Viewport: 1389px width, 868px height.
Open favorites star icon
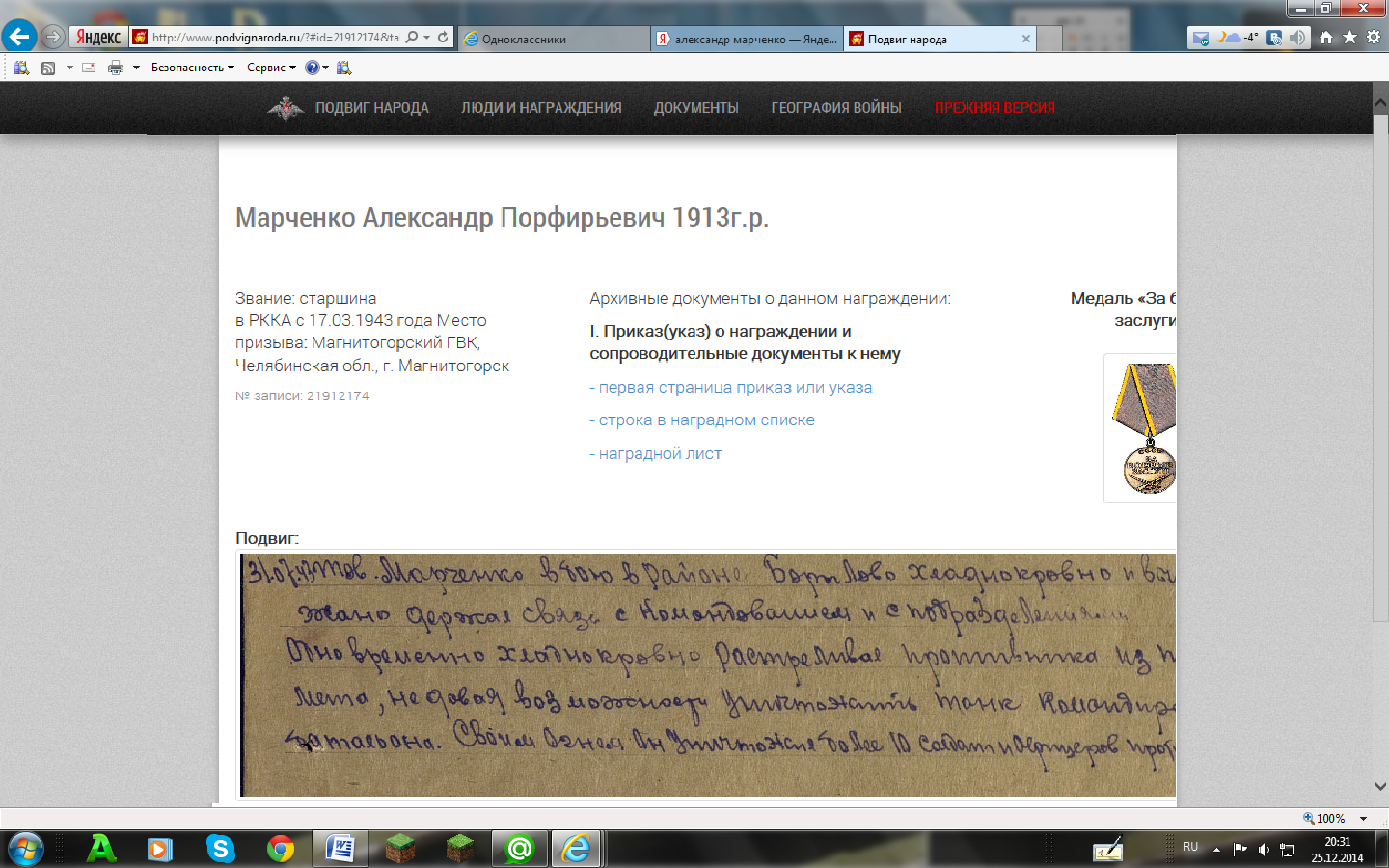[1349, 38]
